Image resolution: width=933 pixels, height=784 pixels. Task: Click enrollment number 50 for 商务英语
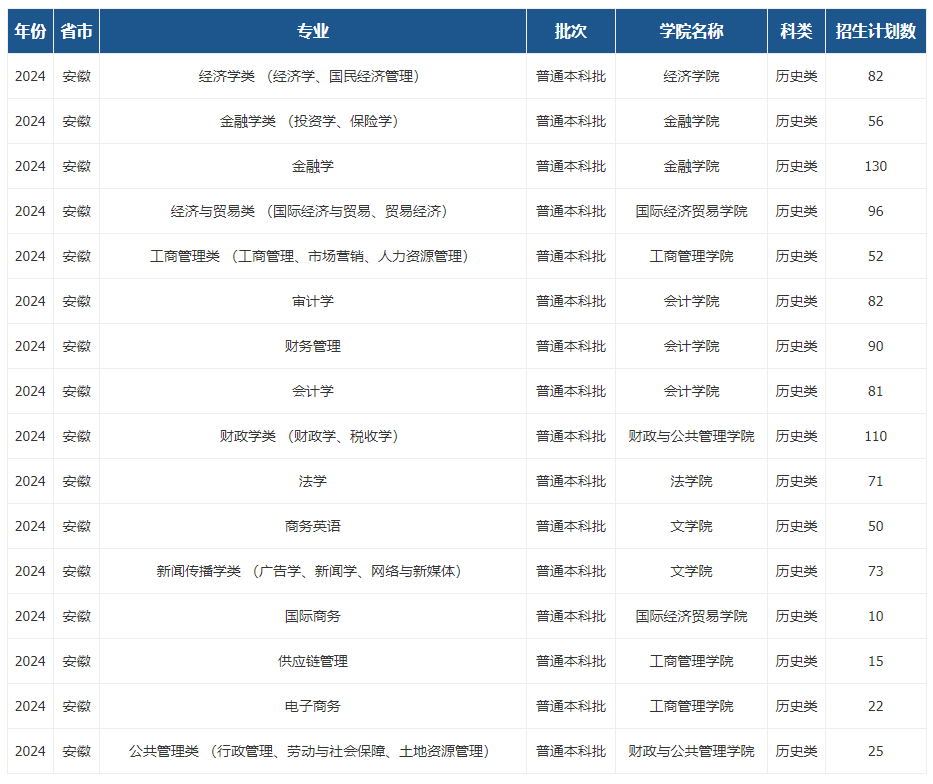[875, 526]
